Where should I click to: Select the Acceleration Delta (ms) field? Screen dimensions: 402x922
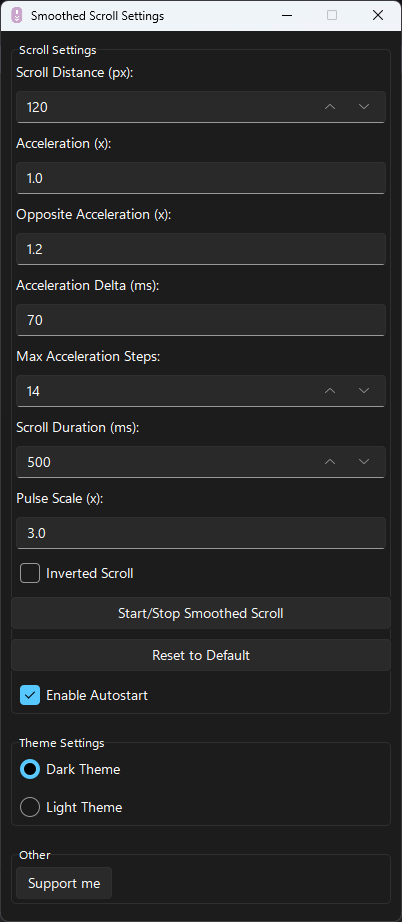pyautogui.click(x=201, y=320)
